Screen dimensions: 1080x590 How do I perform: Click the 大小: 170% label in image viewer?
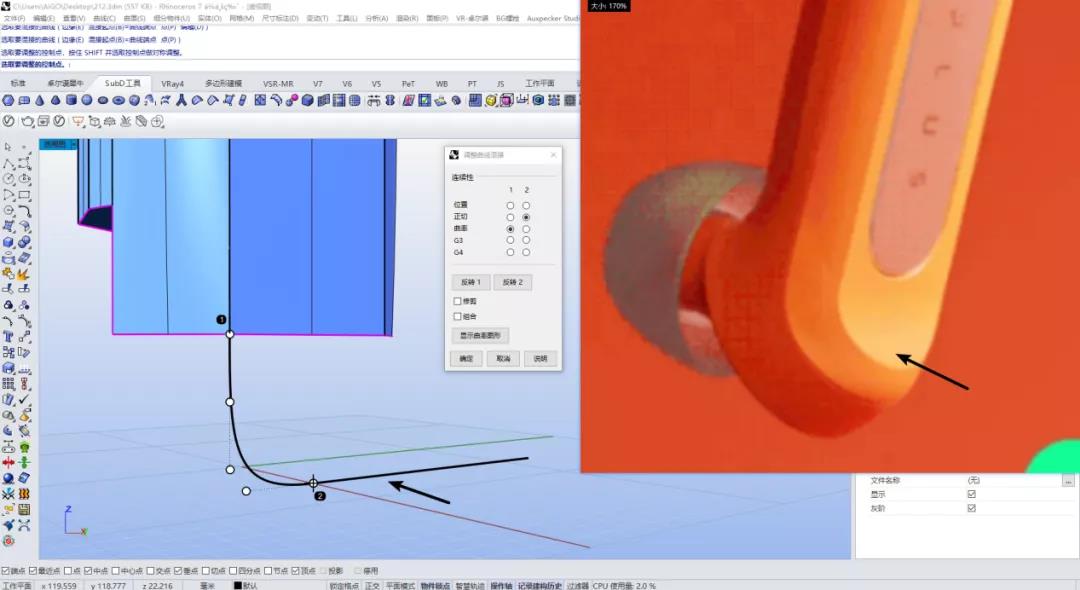click(x=609, y=6)
